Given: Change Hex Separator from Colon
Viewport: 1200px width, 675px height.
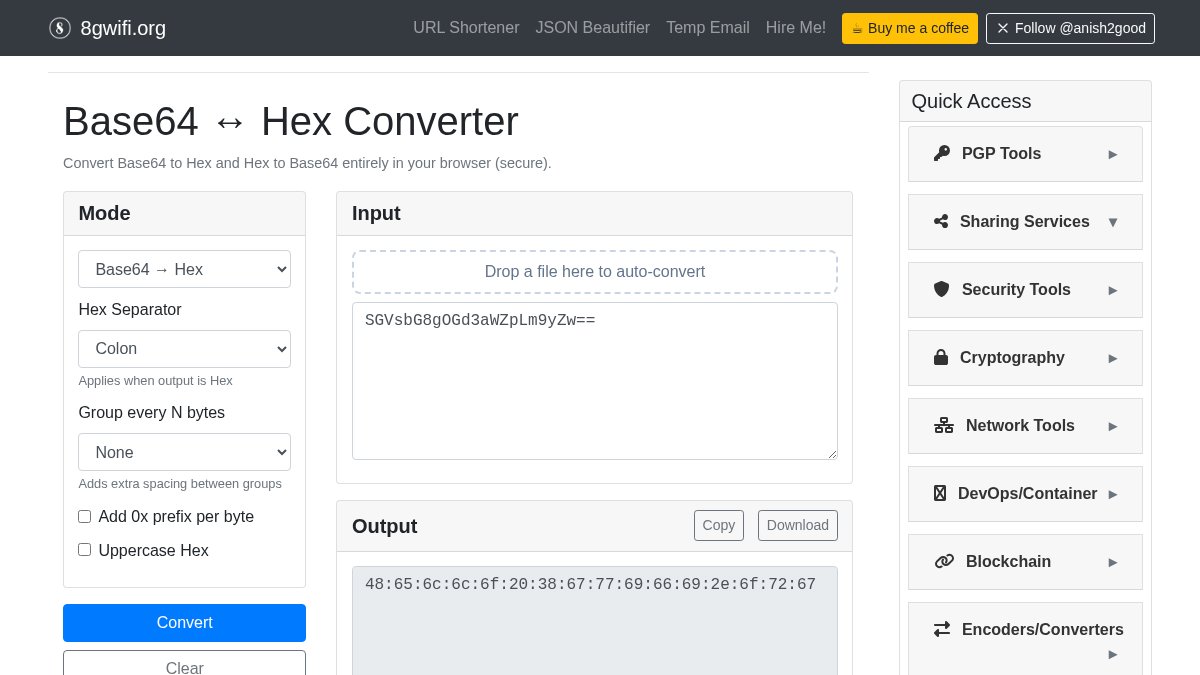Looking at the screenshot, I should point(184,348).
